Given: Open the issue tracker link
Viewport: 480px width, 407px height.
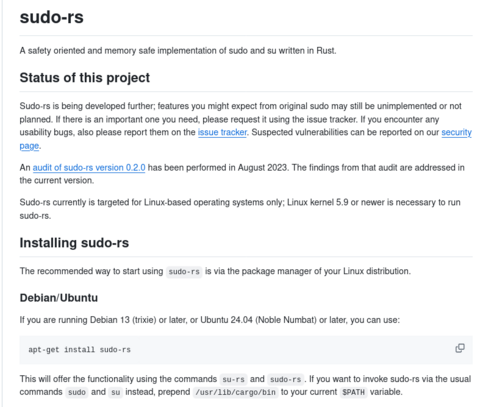Looking at the screenshot, I should (222, 132).
